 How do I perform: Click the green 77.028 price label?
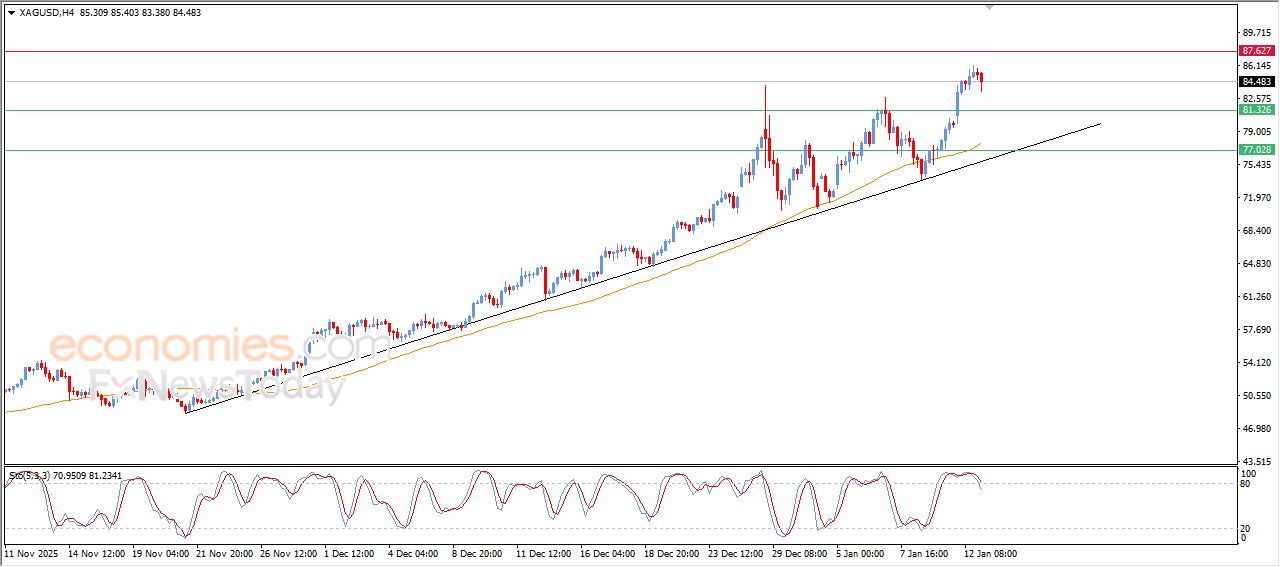[x=1255, y=150]
